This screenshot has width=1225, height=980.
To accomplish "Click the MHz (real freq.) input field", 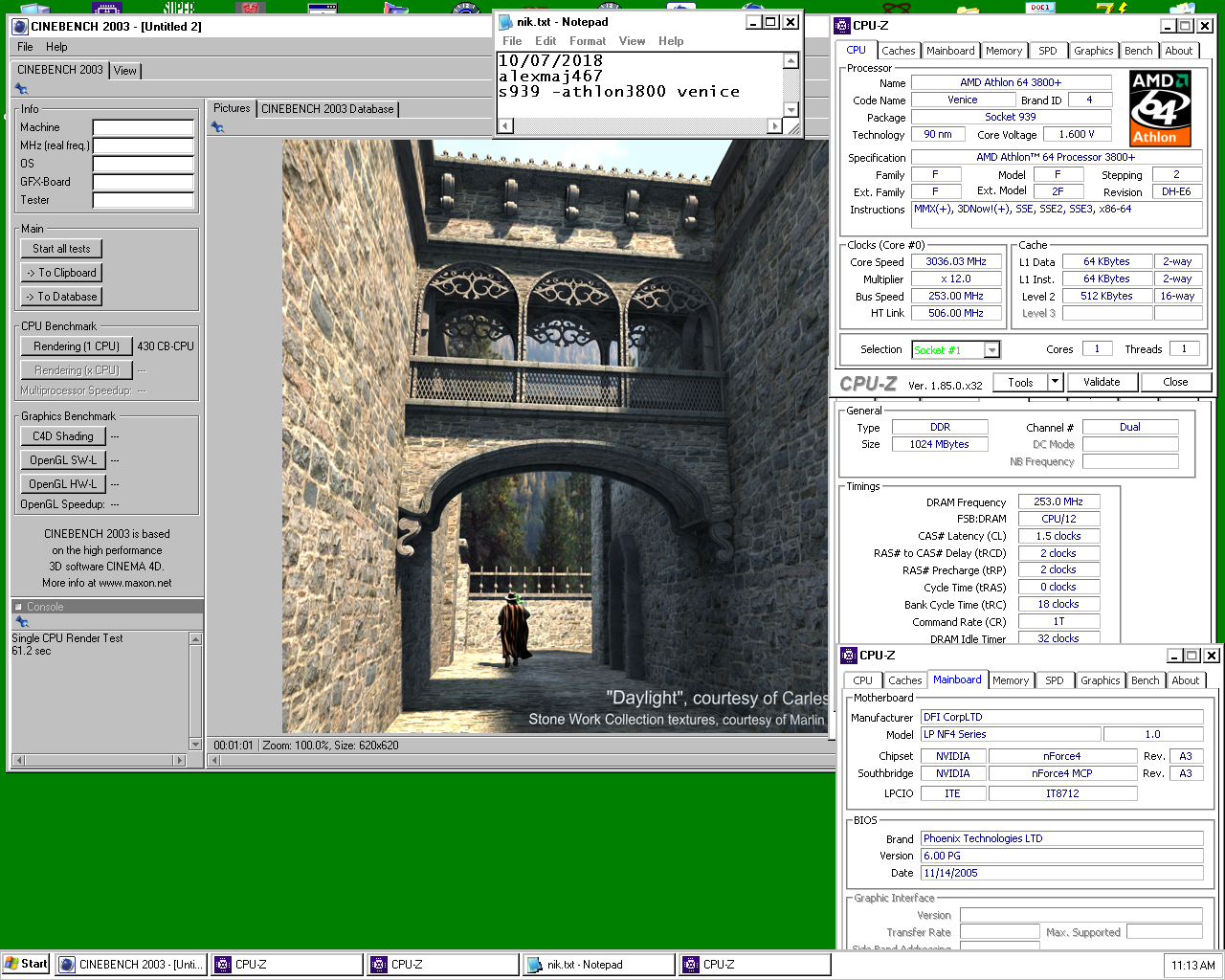I will coord(144,145).
